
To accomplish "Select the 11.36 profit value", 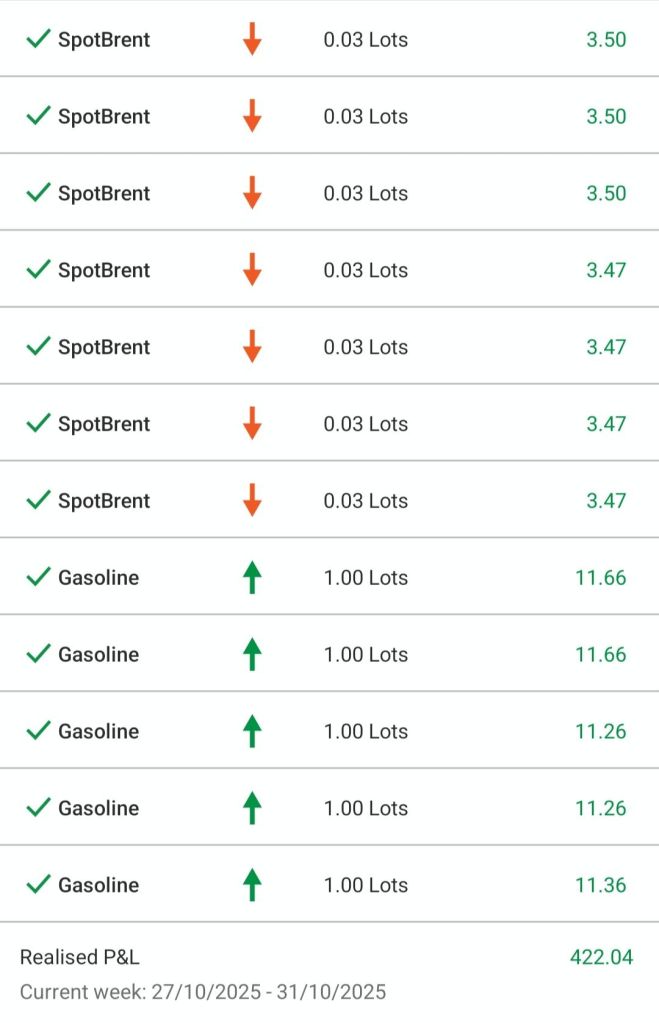I will coord(600,885).
